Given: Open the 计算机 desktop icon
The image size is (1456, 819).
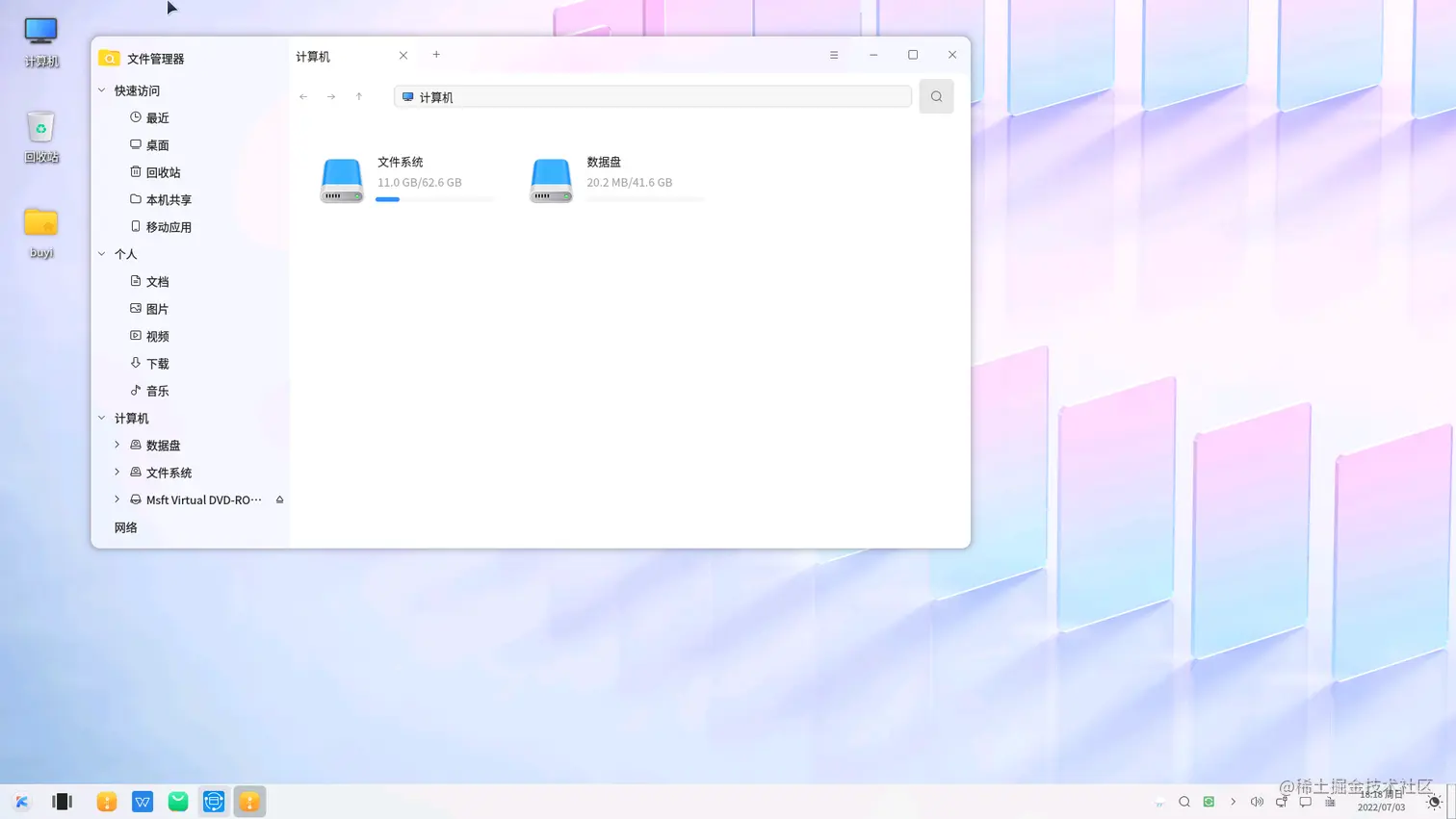Looking at the screenshot, I should 41,41.
